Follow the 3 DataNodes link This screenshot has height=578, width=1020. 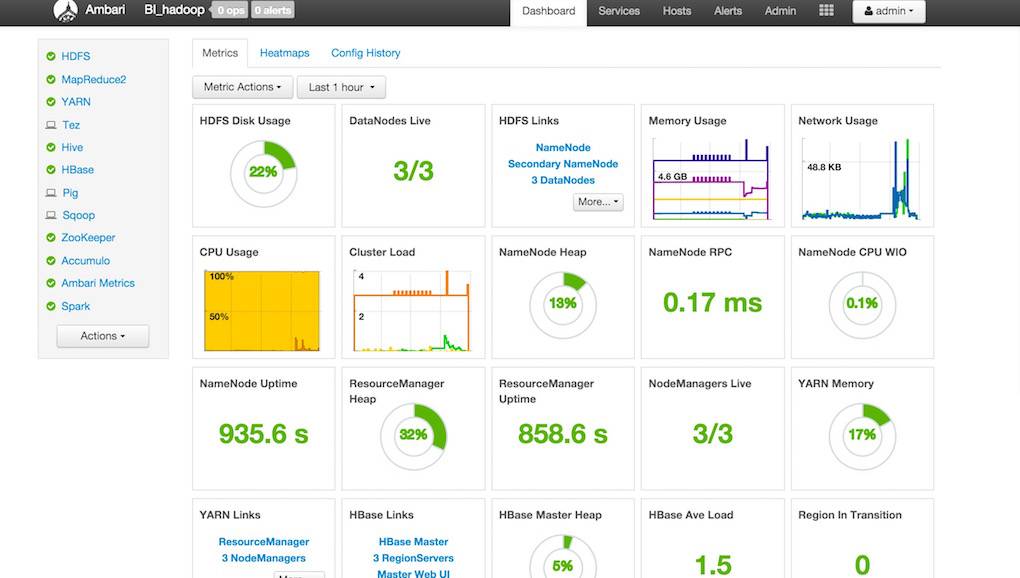(563, 180)
